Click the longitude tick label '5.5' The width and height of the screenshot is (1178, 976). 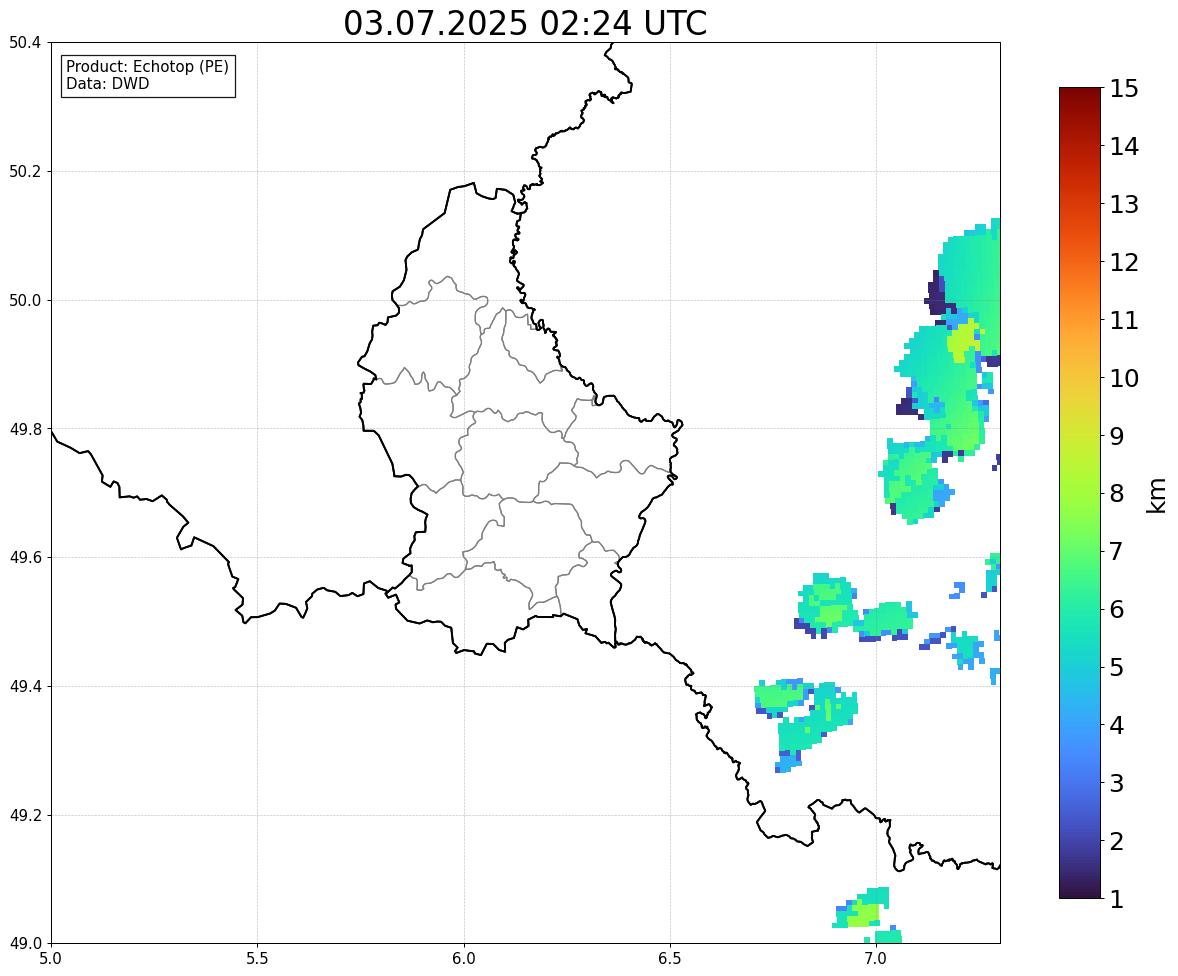pos(257,959)
